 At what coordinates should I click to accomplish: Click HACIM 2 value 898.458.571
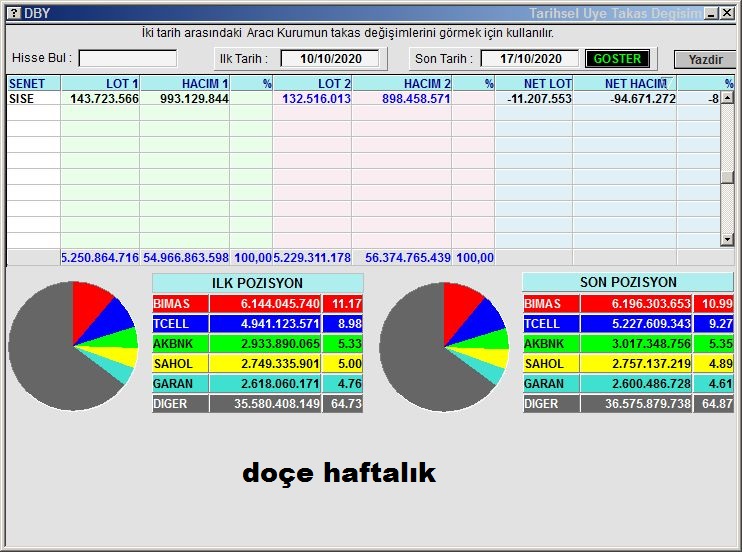416,98
